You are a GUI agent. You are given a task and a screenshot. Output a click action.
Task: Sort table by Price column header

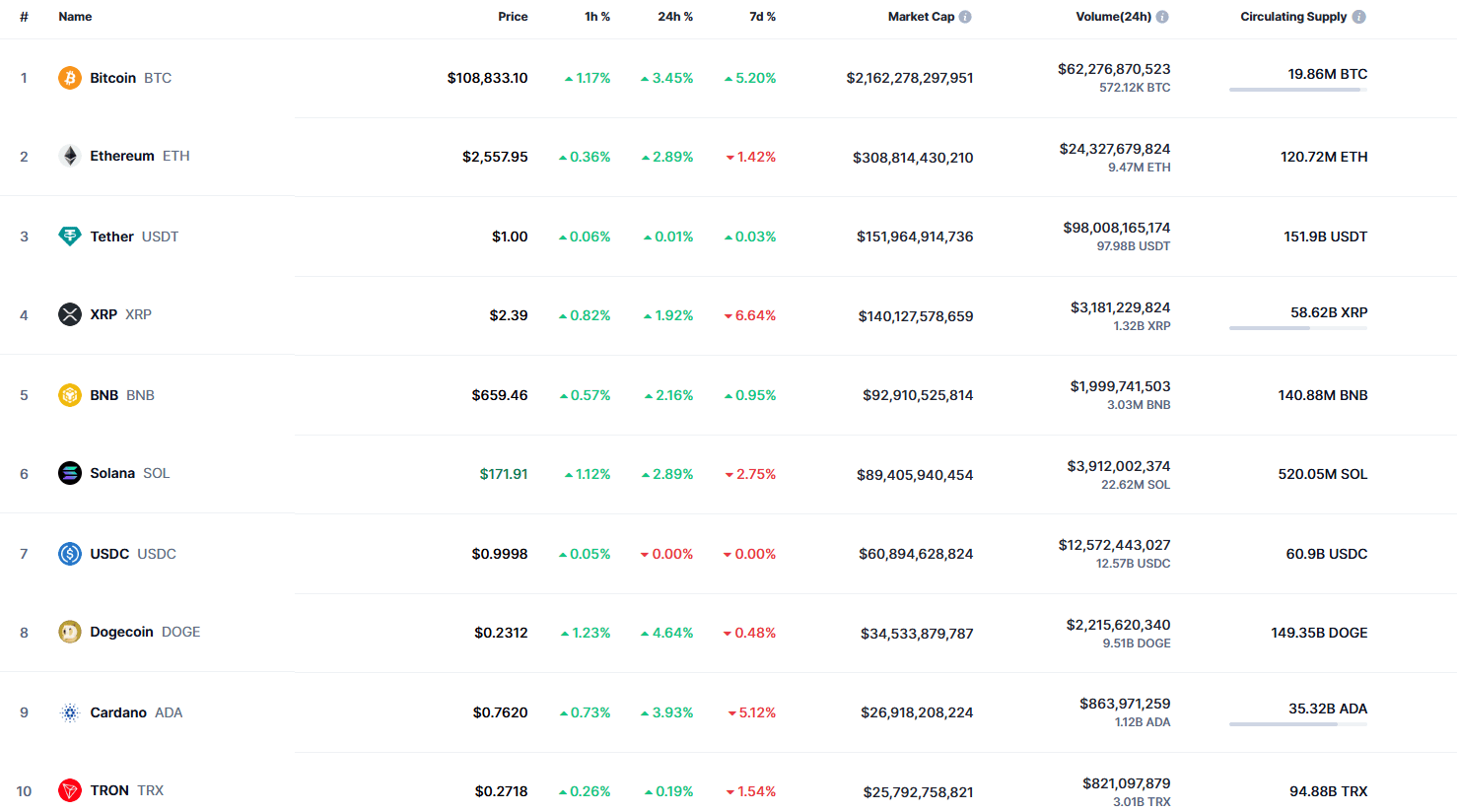513,17
